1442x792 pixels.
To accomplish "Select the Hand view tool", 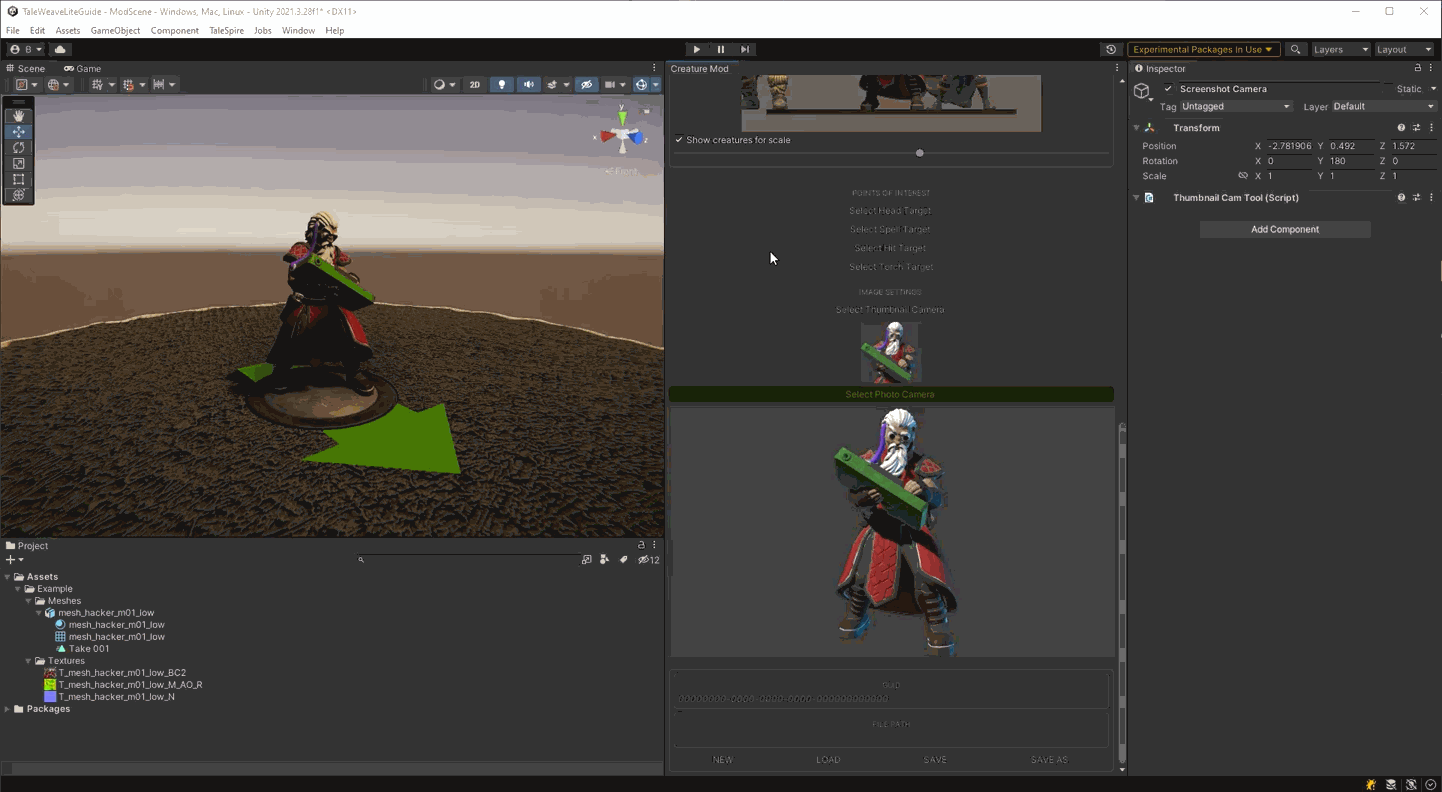I will [x=18, y=116].
